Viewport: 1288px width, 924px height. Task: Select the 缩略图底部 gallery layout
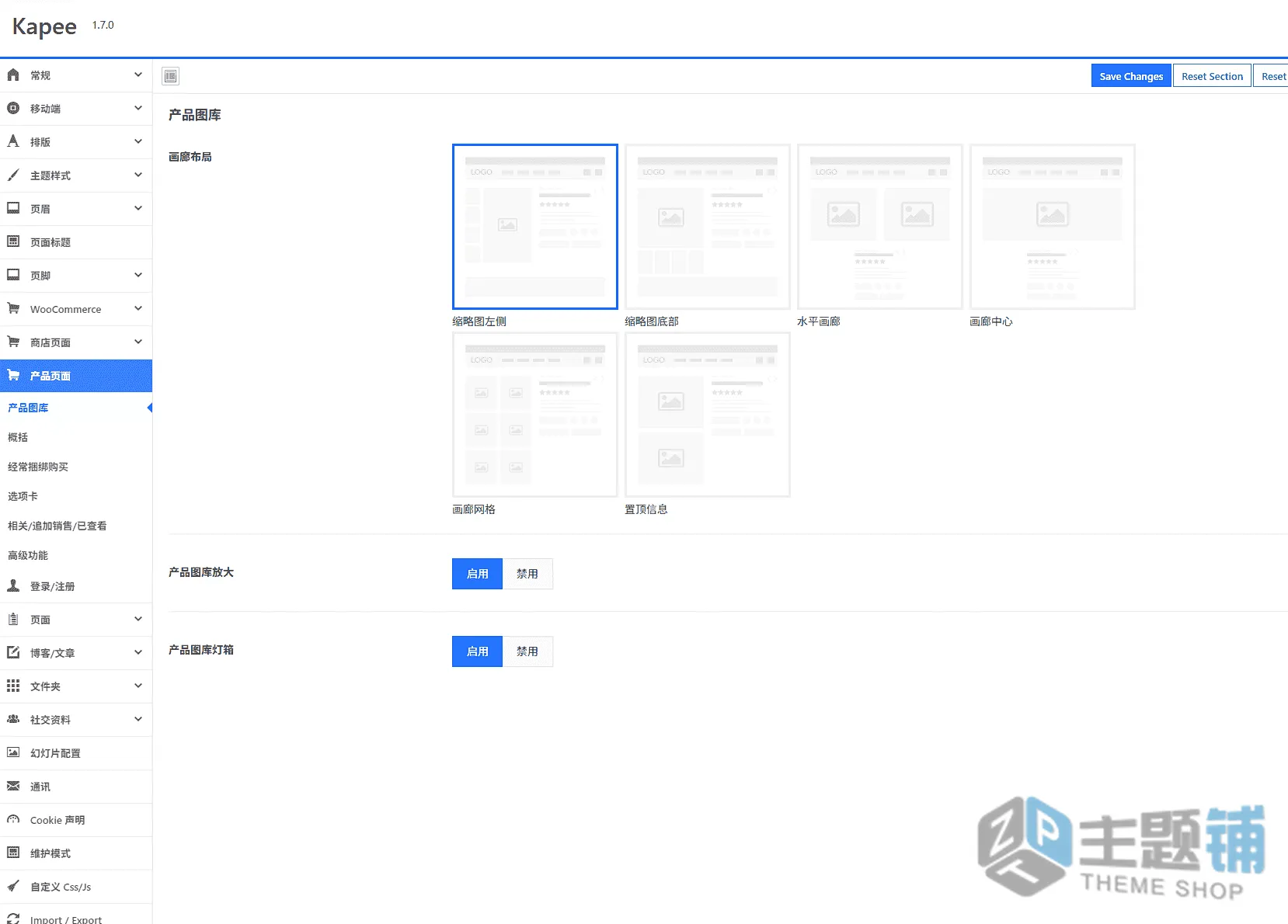tap(708, 227)
